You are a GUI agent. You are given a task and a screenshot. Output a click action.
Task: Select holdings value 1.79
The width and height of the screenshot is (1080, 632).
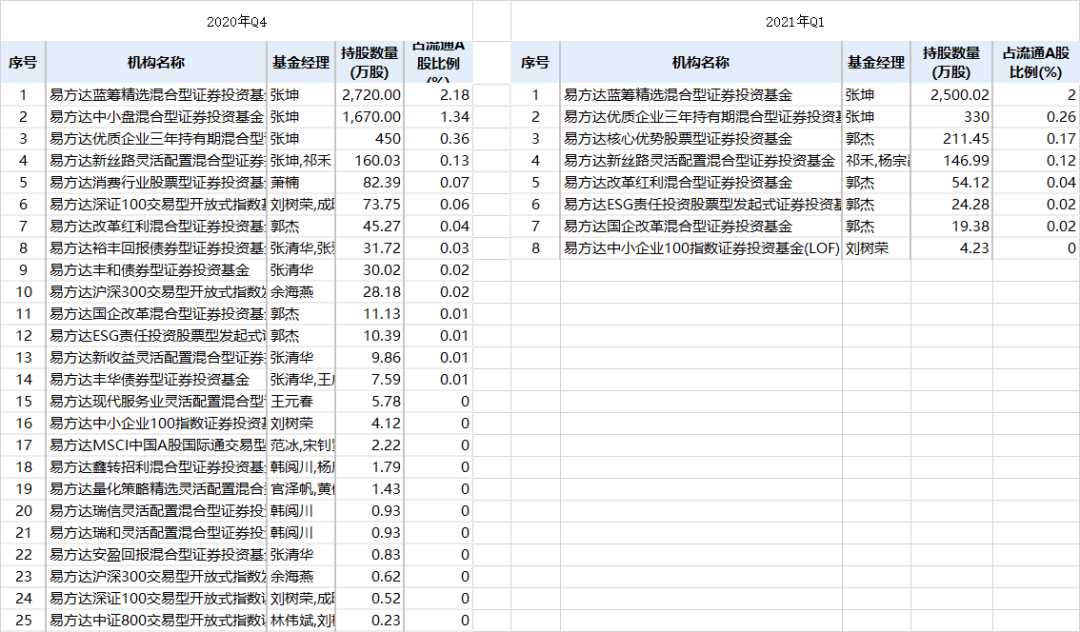tap(370, 467)
